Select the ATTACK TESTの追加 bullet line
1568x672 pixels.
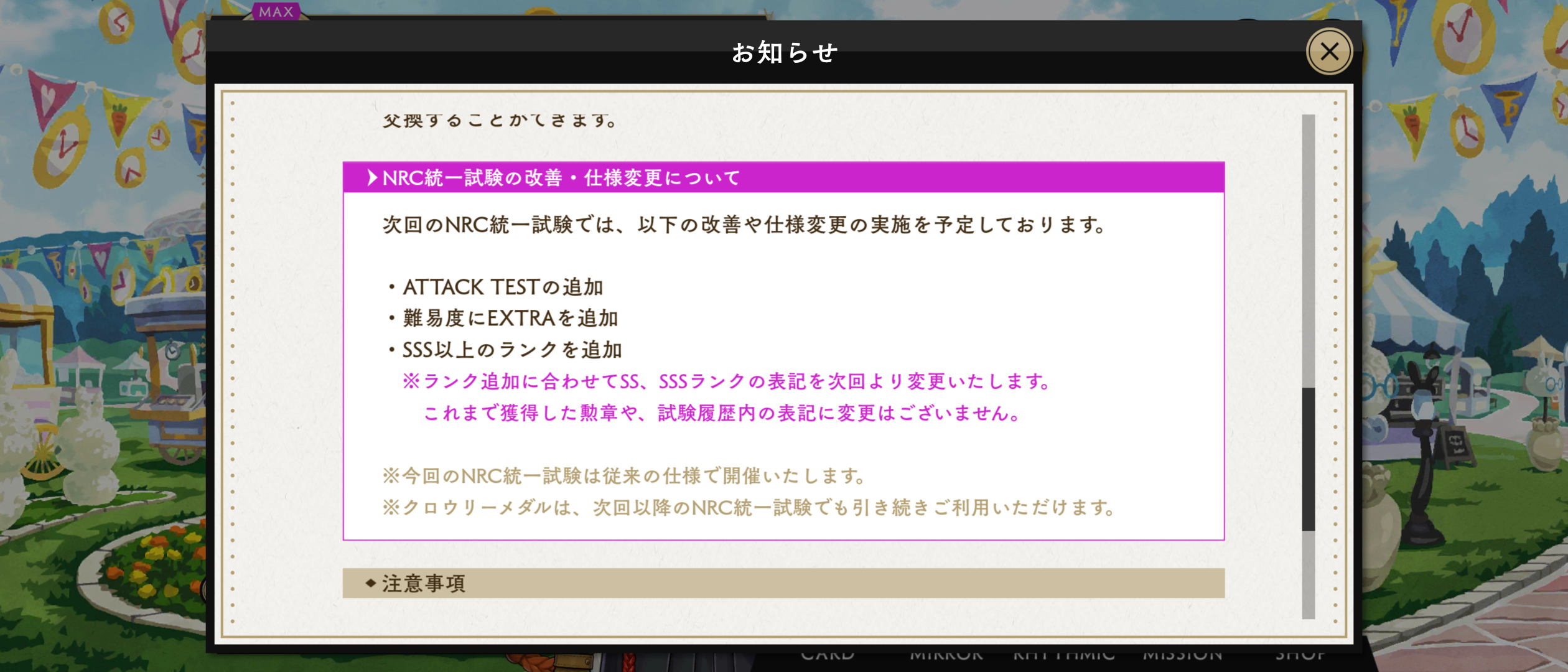(x=496, y=287)
